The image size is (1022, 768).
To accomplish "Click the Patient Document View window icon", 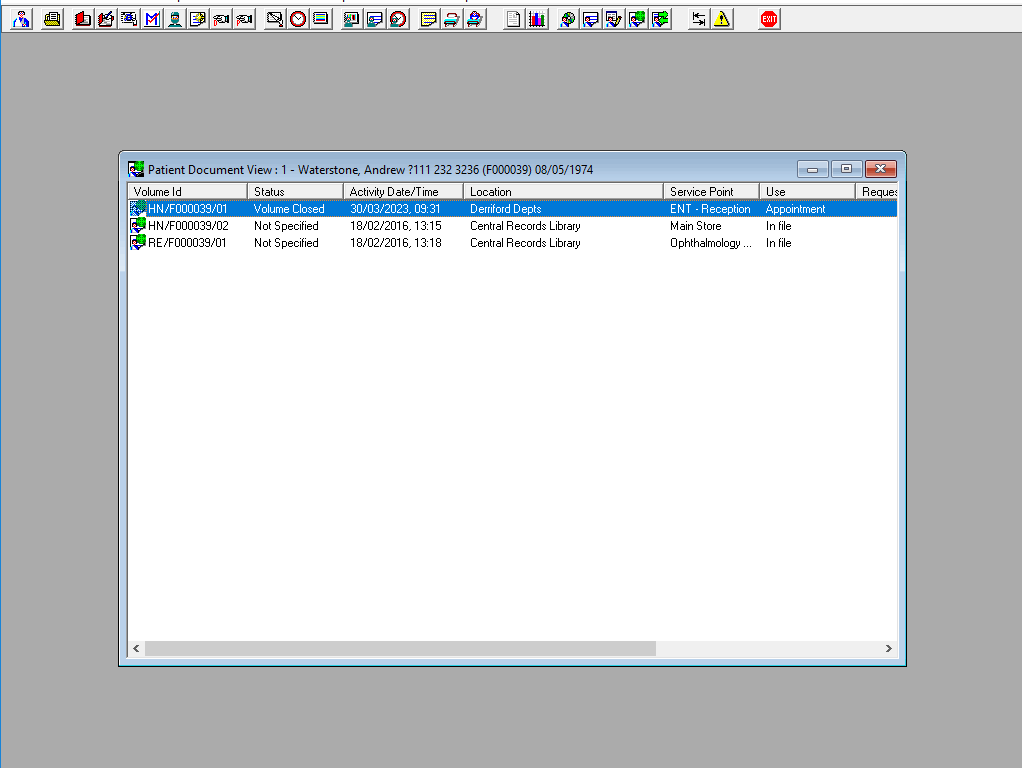I will (x=136, y=170).
